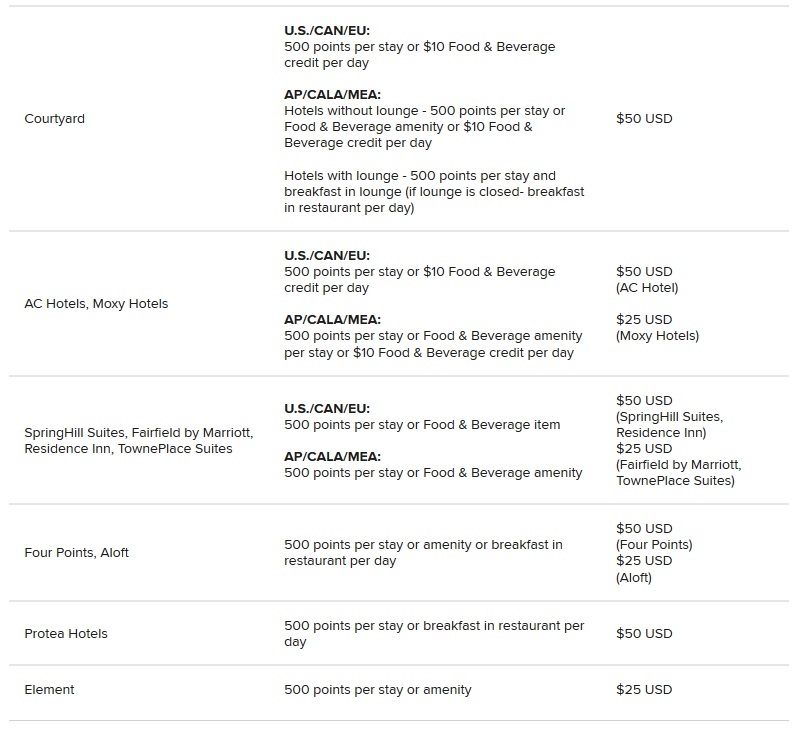795x729 pixels.
Task: Select the "(Aloft)" compensation label
Action: click(634, 578)
